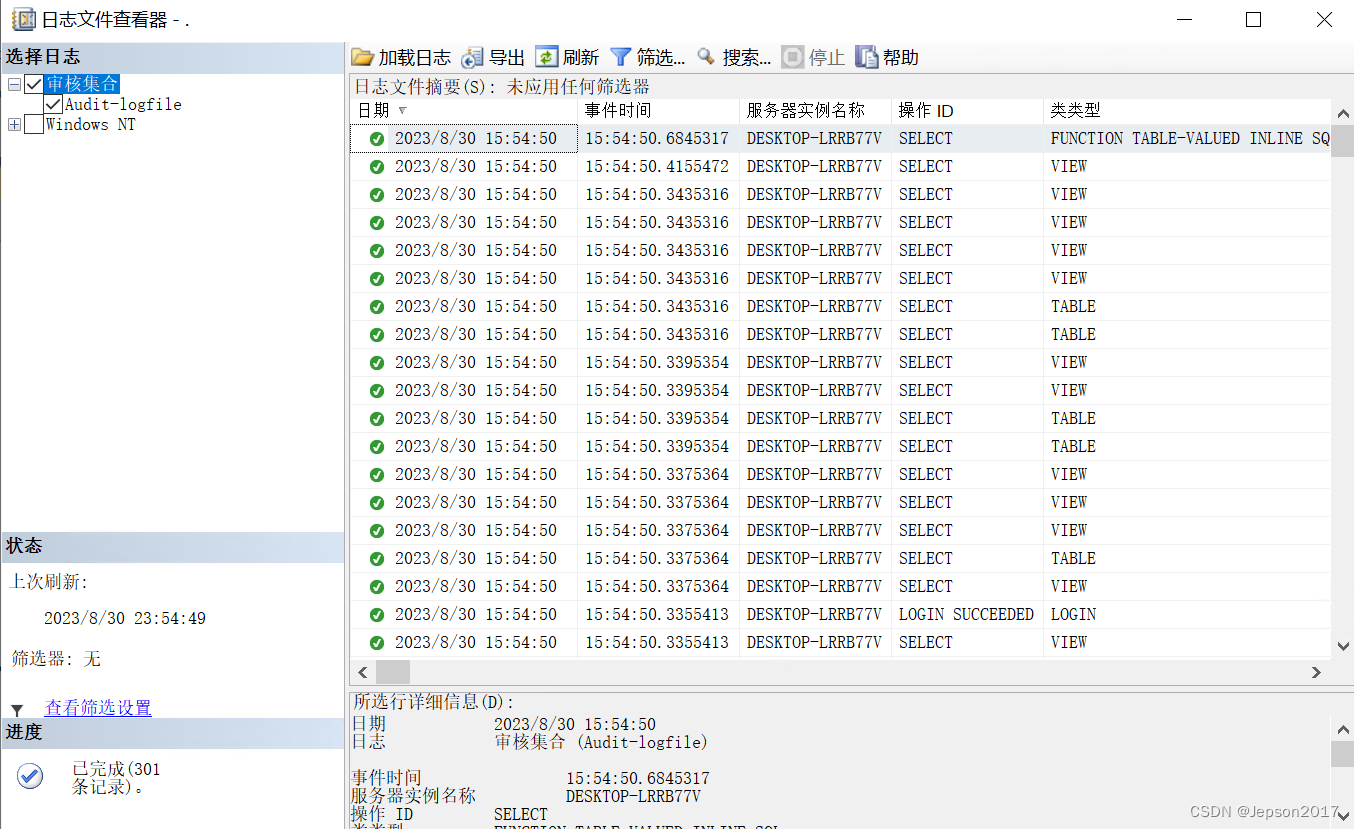Click the 服务器实例名称 column header

[816, 111]
